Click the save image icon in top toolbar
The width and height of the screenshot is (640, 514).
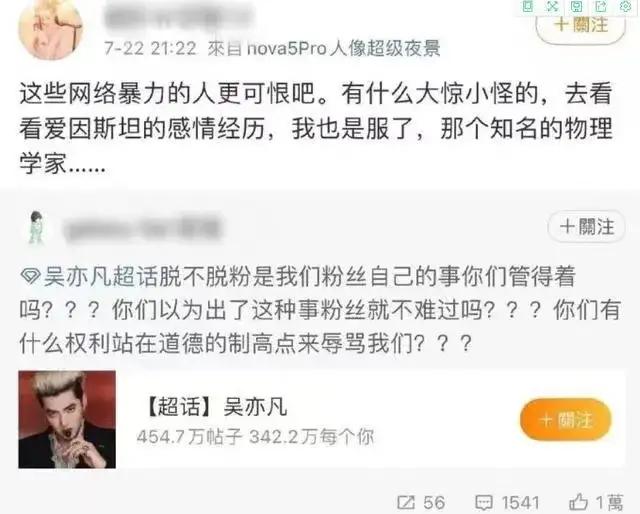577,6
